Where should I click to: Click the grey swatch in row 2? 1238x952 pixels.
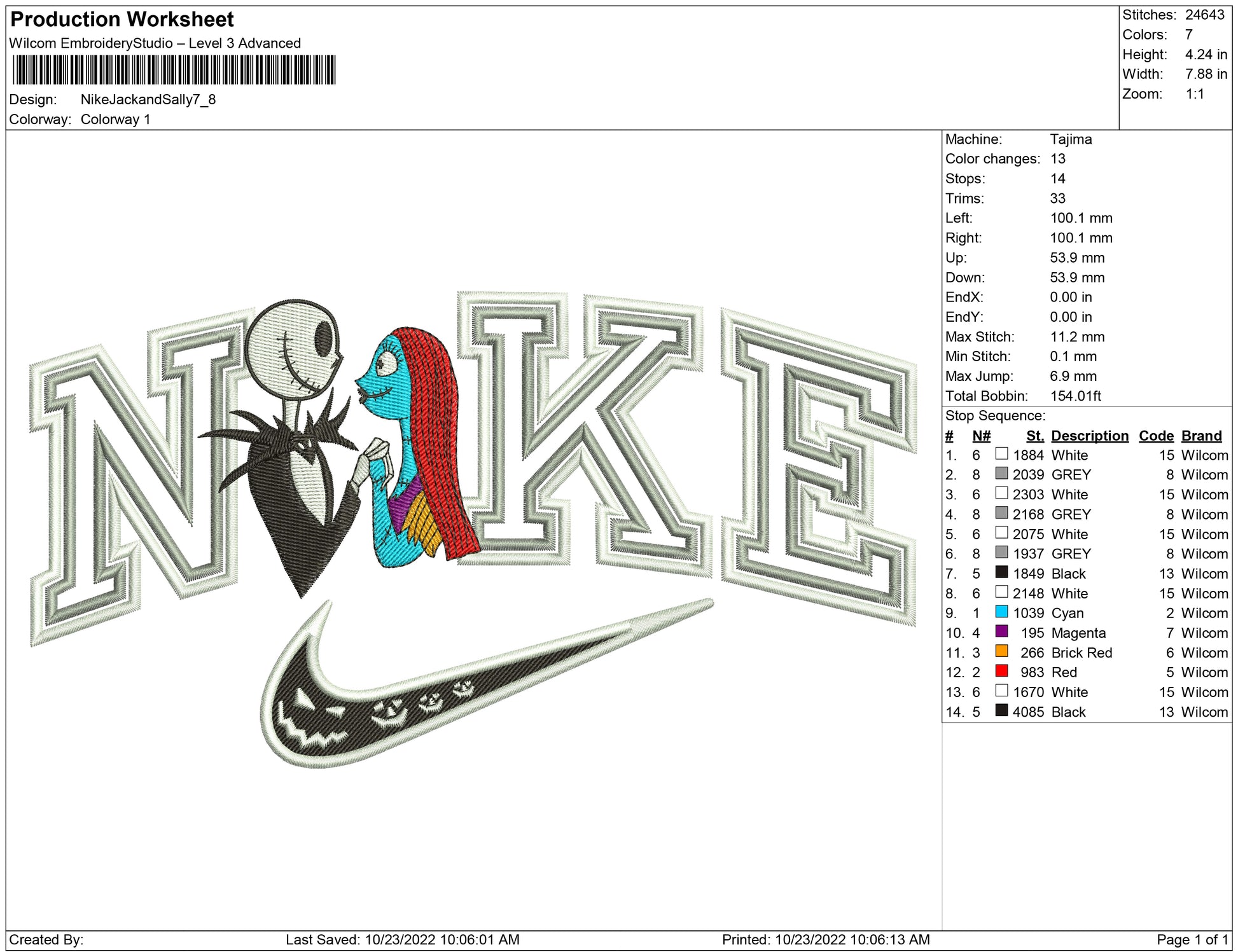[x=1001, y=473]
